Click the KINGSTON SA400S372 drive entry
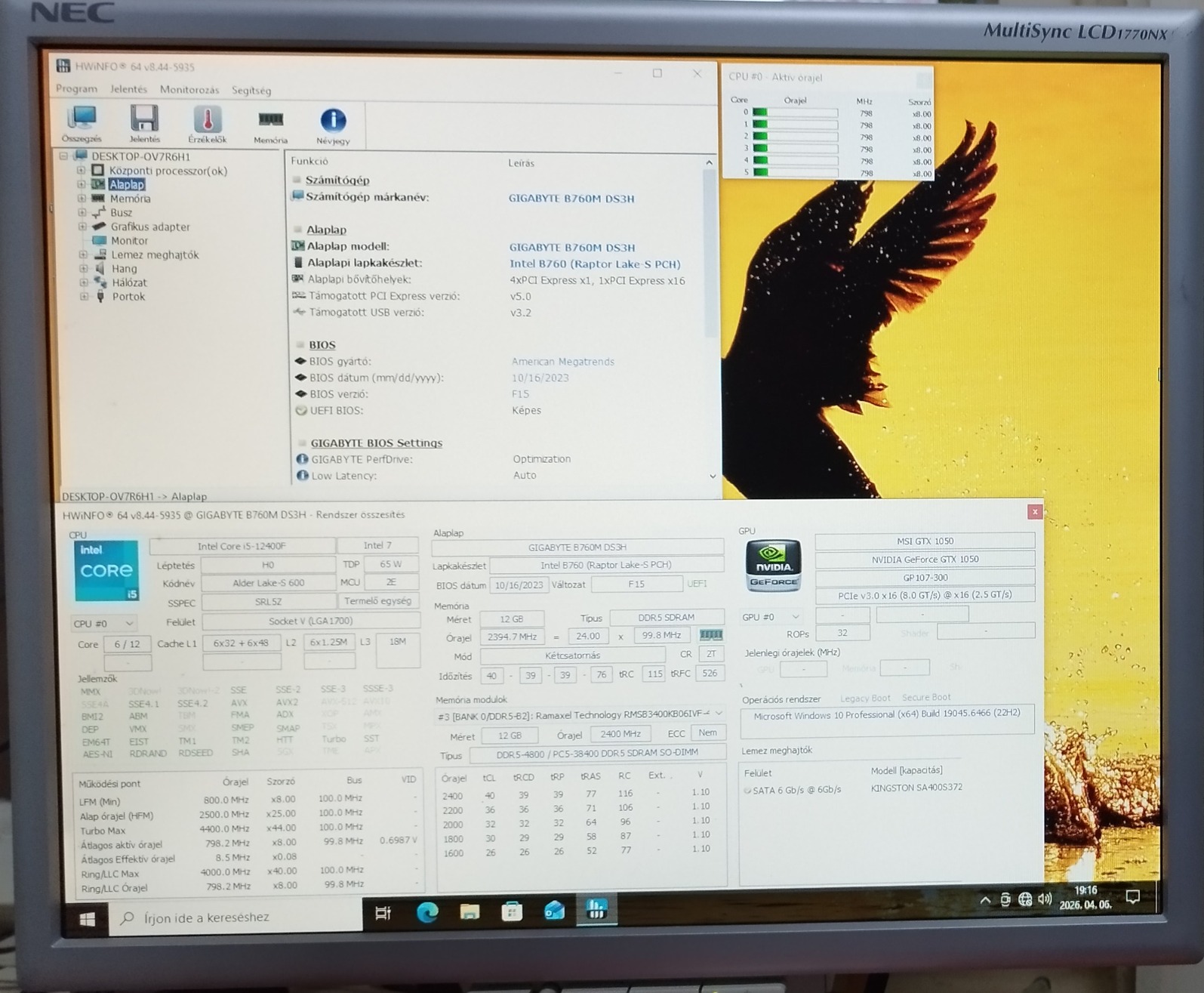 (x=916, y=788)
